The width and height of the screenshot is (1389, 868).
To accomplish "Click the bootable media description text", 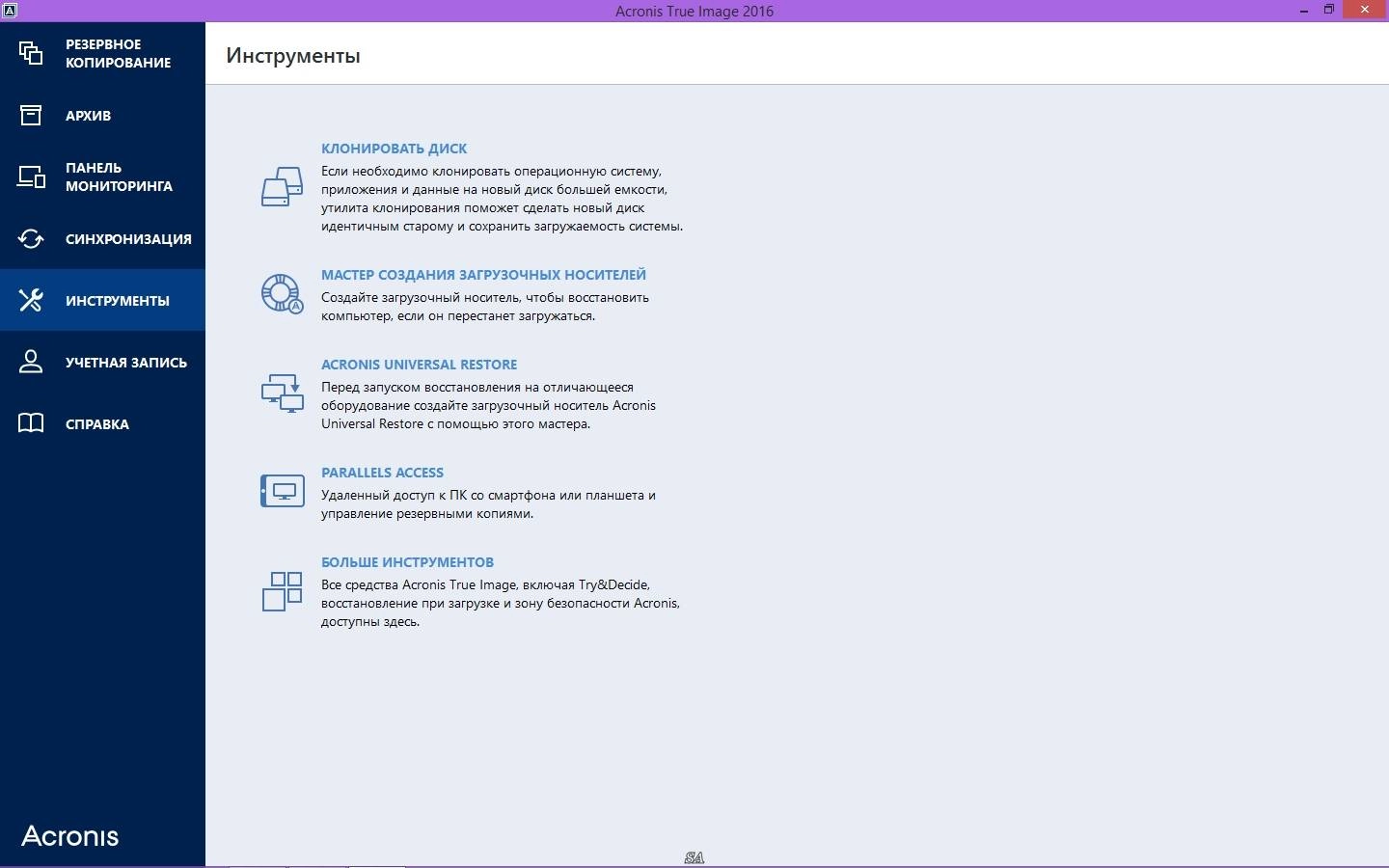I will pyautogui.click(x=485, y=307).
